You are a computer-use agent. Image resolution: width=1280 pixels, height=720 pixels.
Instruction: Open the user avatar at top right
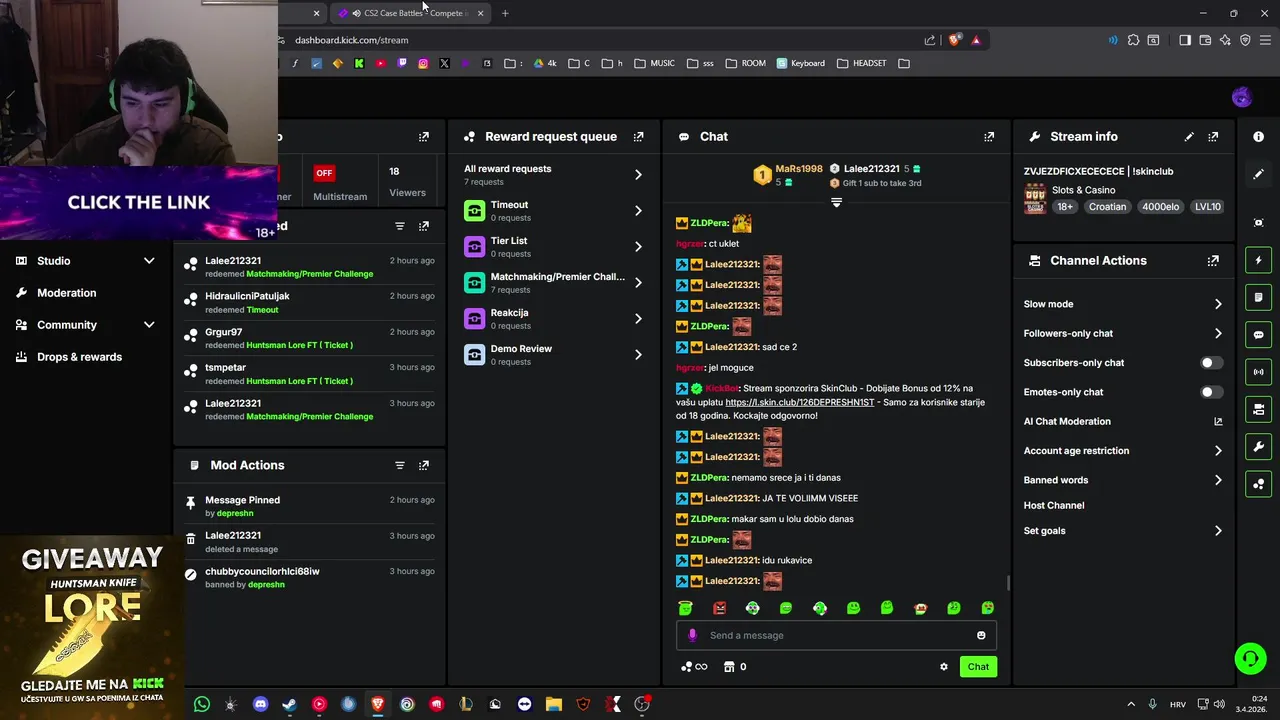click(x=1241, y=97)
